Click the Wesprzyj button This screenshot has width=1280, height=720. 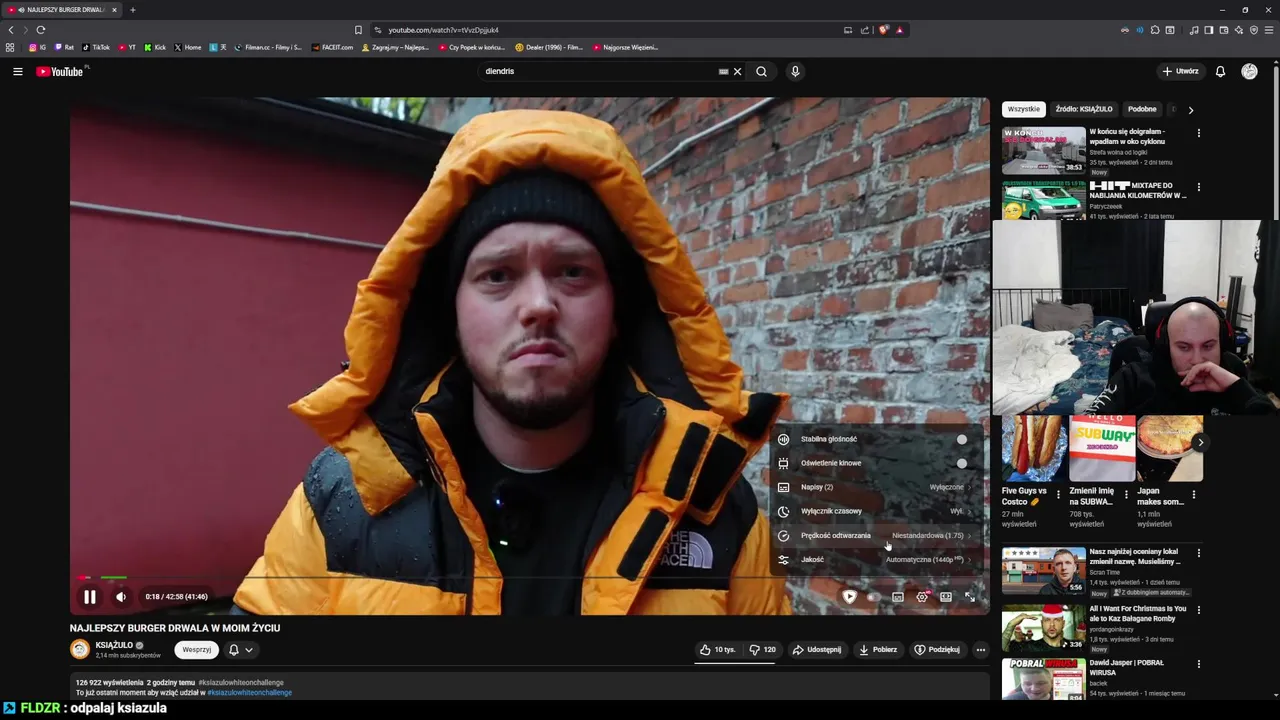point(196,650)
